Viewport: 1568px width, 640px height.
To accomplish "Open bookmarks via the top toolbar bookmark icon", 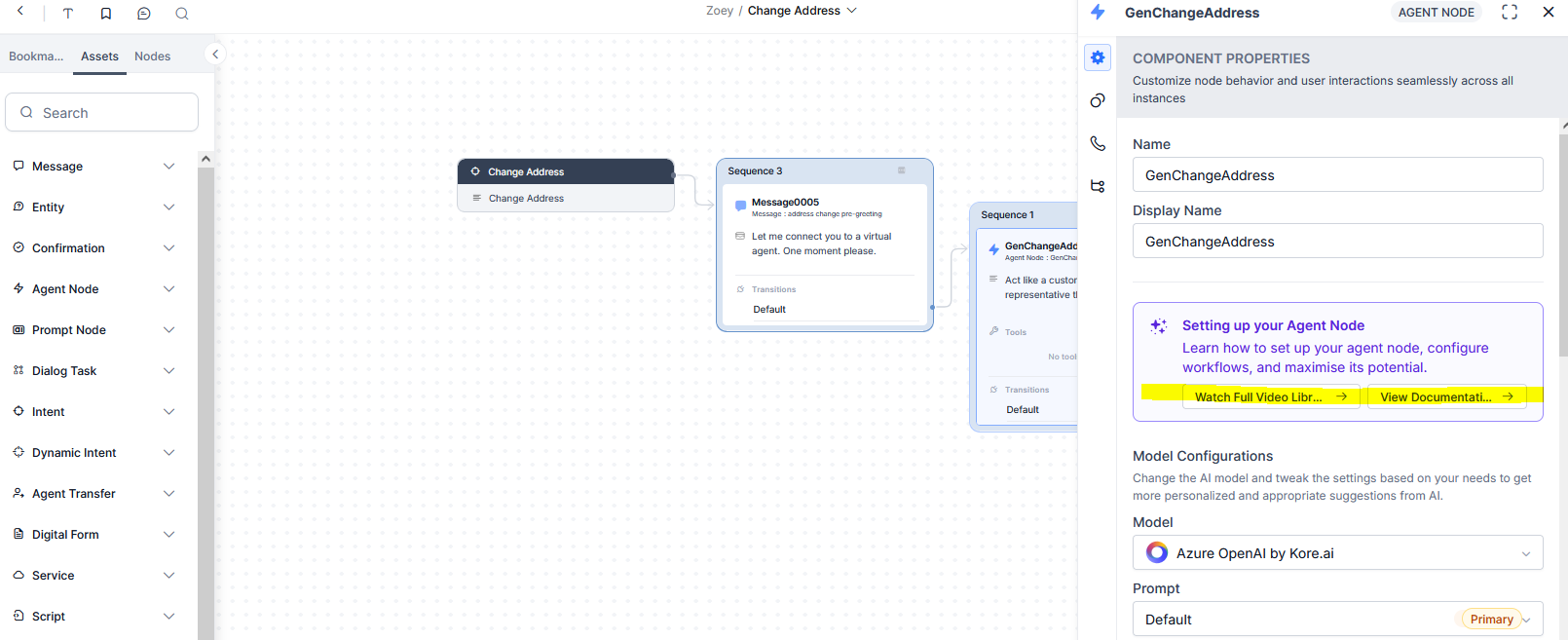I will tap(106, 14).
